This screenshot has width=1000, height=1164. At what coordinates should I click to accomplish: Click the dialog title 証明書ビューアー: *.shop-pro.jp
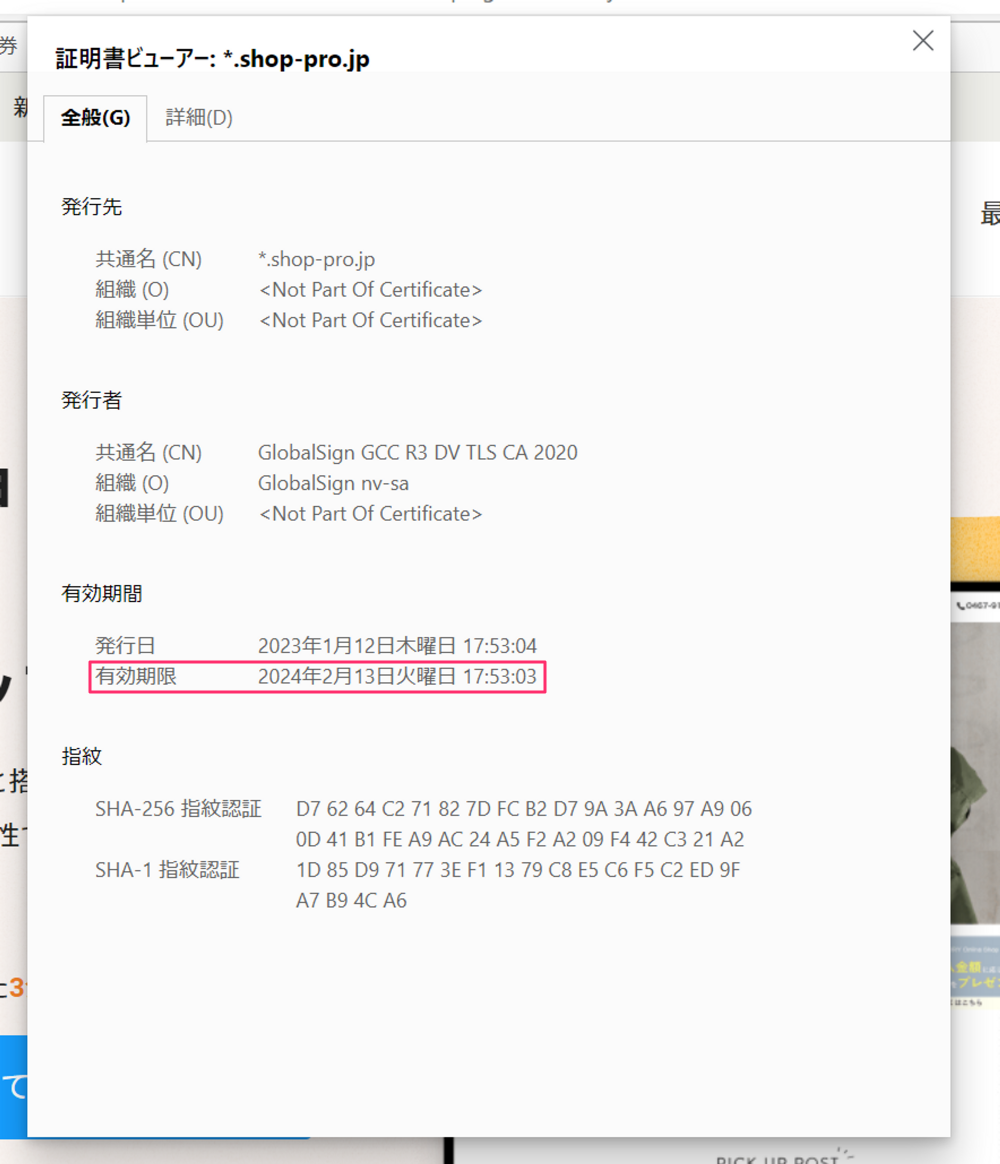point(212,60)
